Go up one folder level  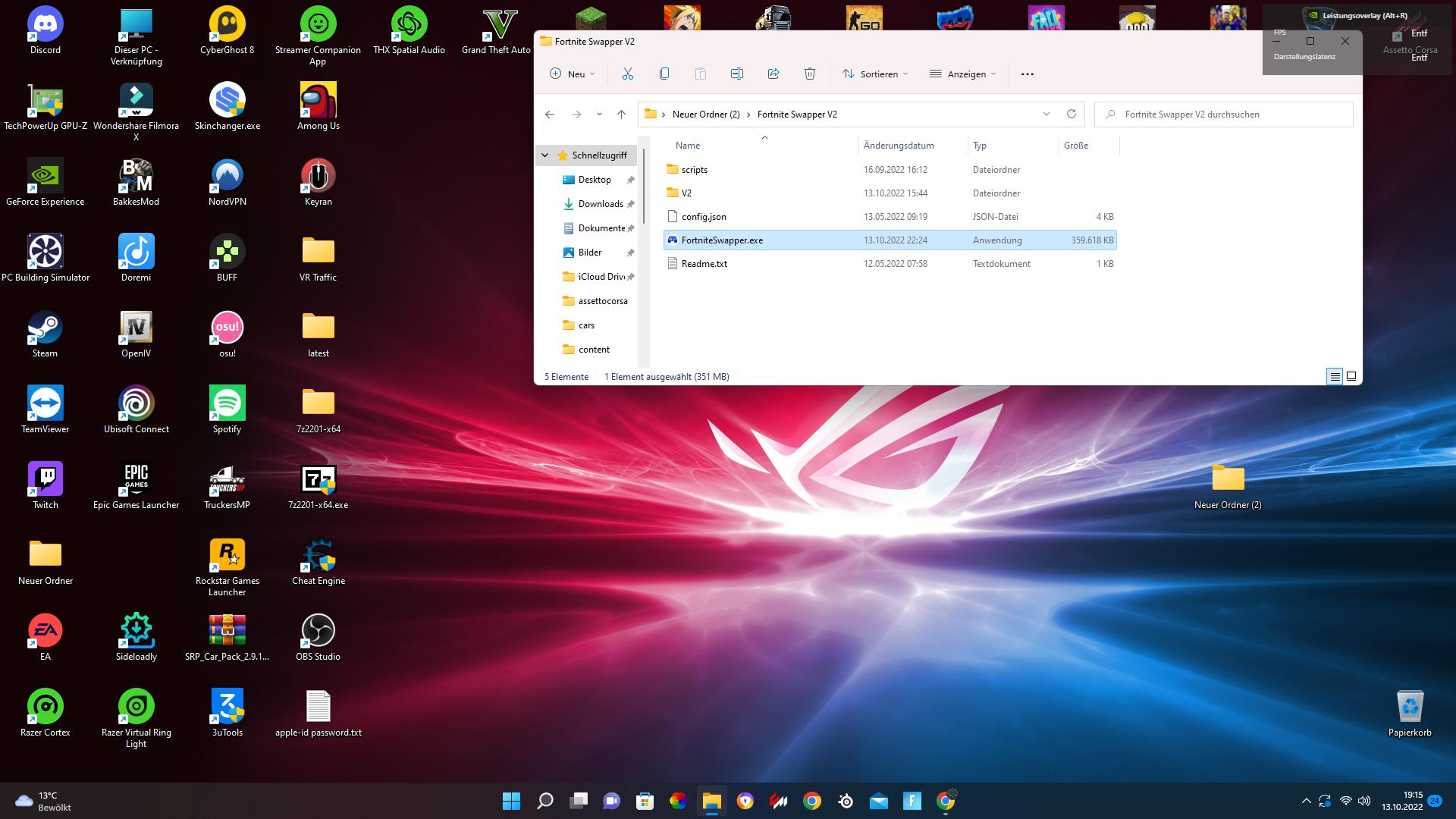pos(621,115)
